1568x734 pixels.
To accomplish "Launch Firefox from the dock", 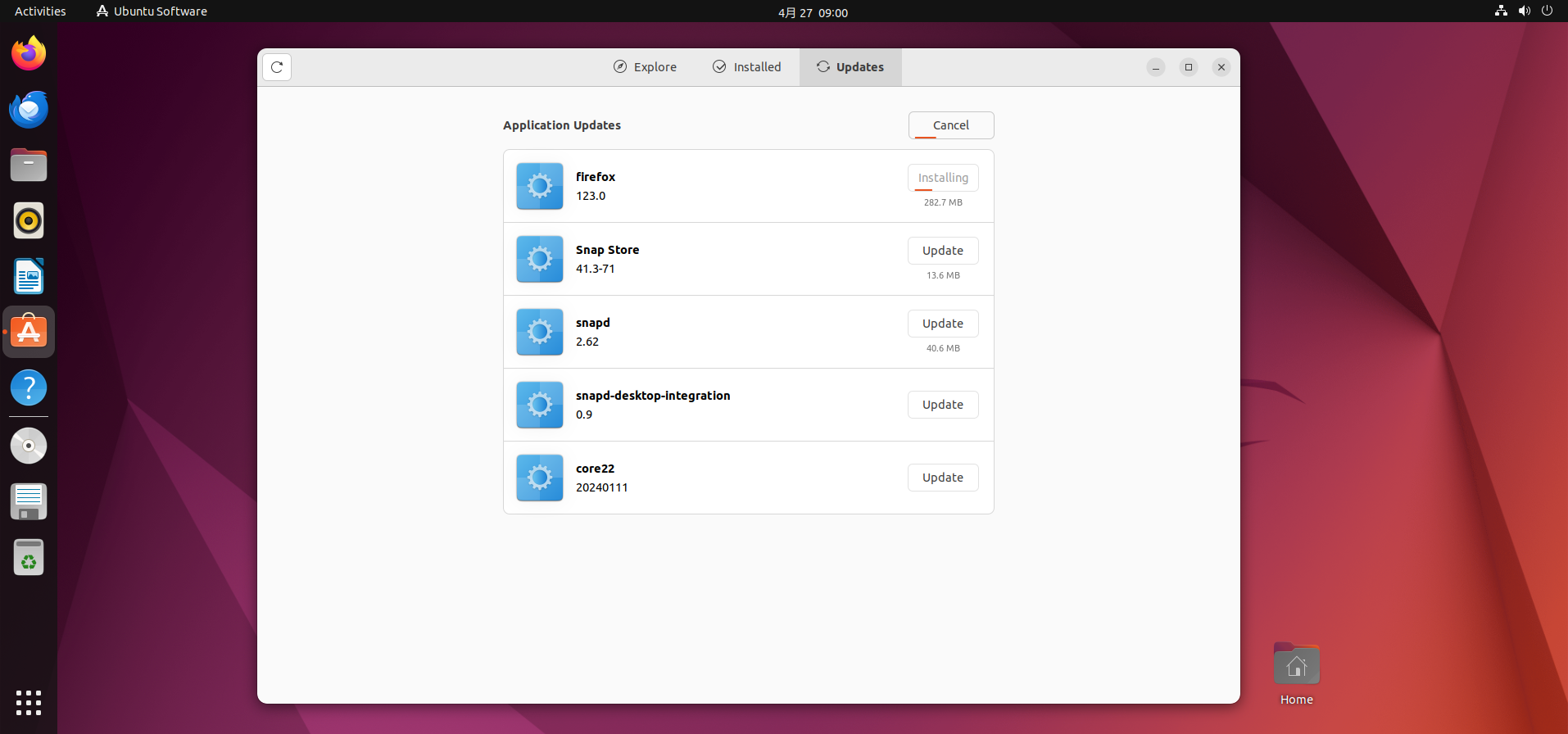I will point(29,53).
